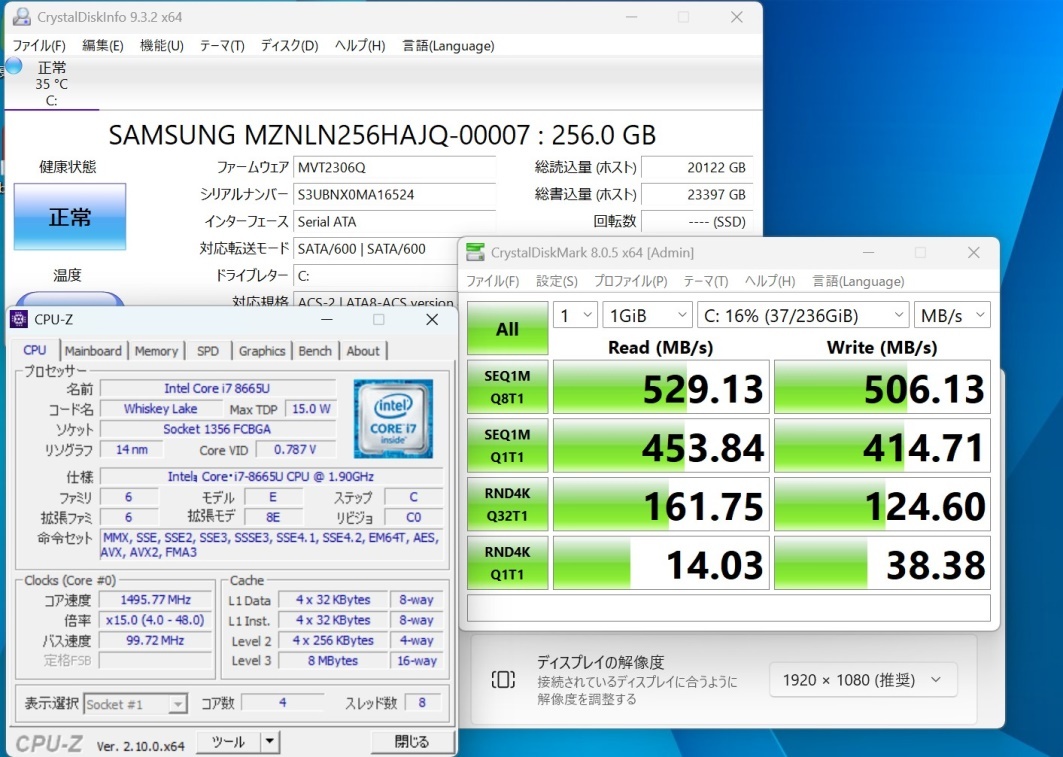Open プロファイル(P) menu in CrystalDiskMark

click(630, 281)
